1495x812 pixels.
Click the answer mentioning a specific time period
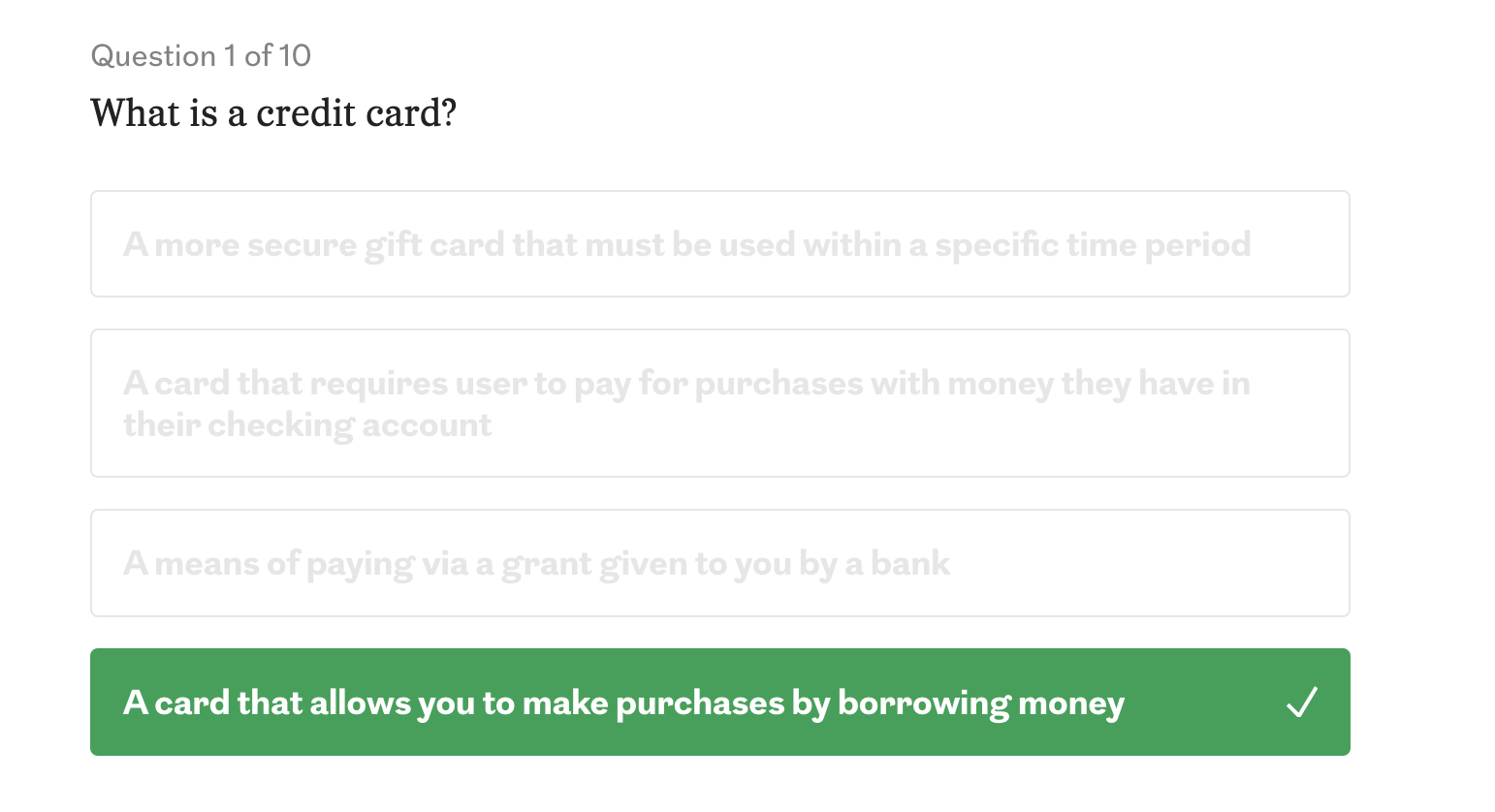click(719, 244)
